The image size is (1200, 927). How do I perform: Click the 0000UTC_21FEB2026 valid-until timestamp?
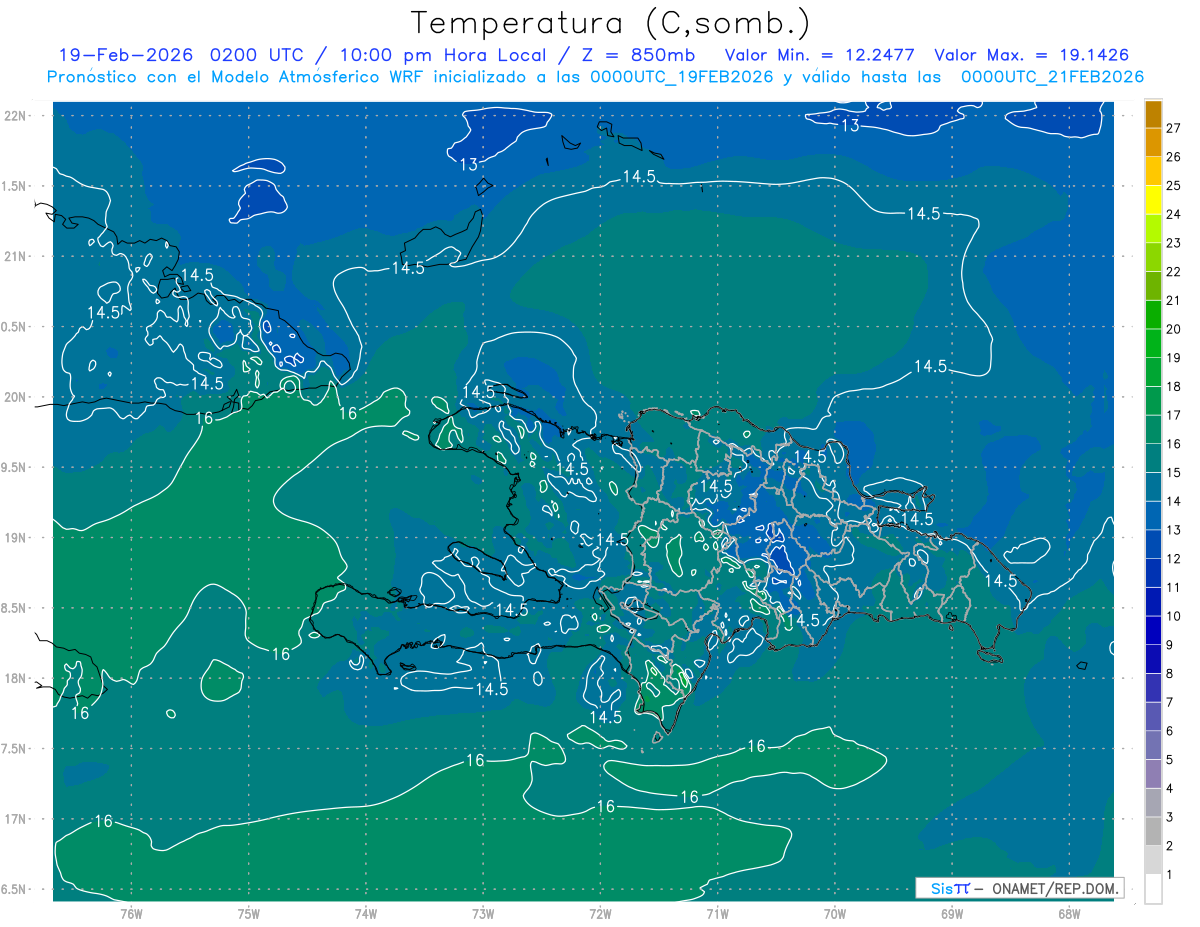pyautogui.click(x=1053, y=77)
